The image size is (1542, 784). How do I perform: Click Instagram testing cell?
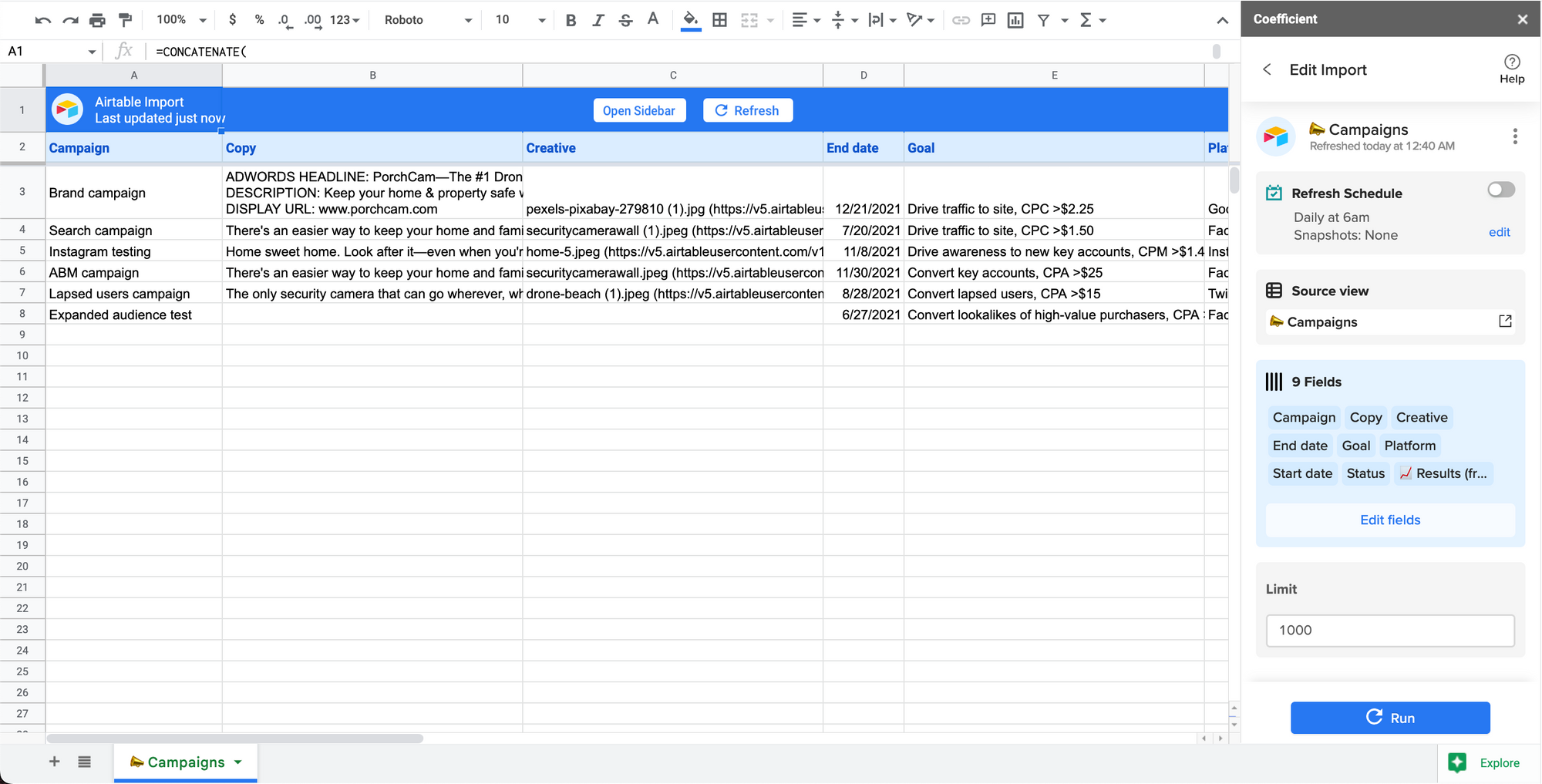(x=134, y=251)
